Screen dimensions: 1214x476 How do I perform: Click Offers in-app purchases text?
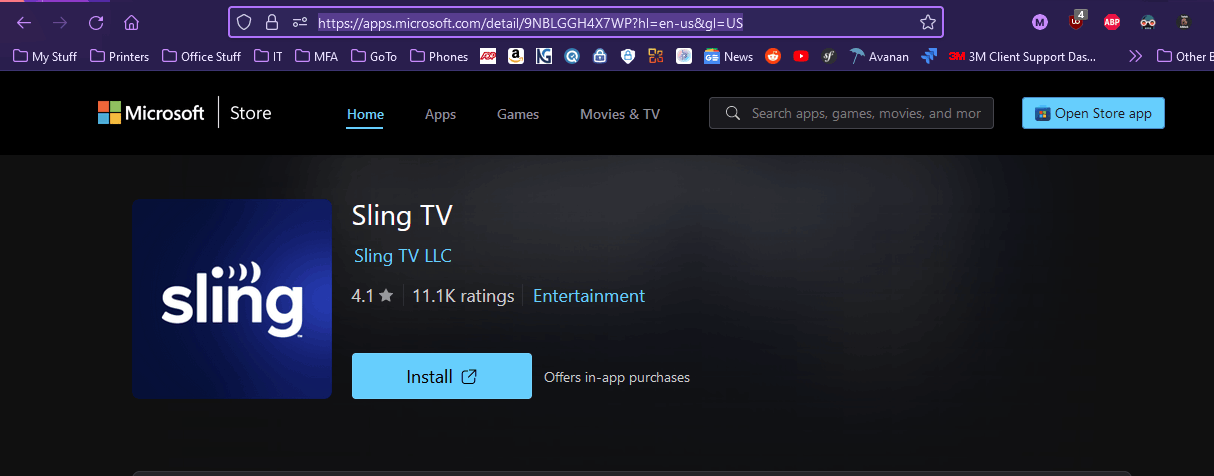coord(617,377)
